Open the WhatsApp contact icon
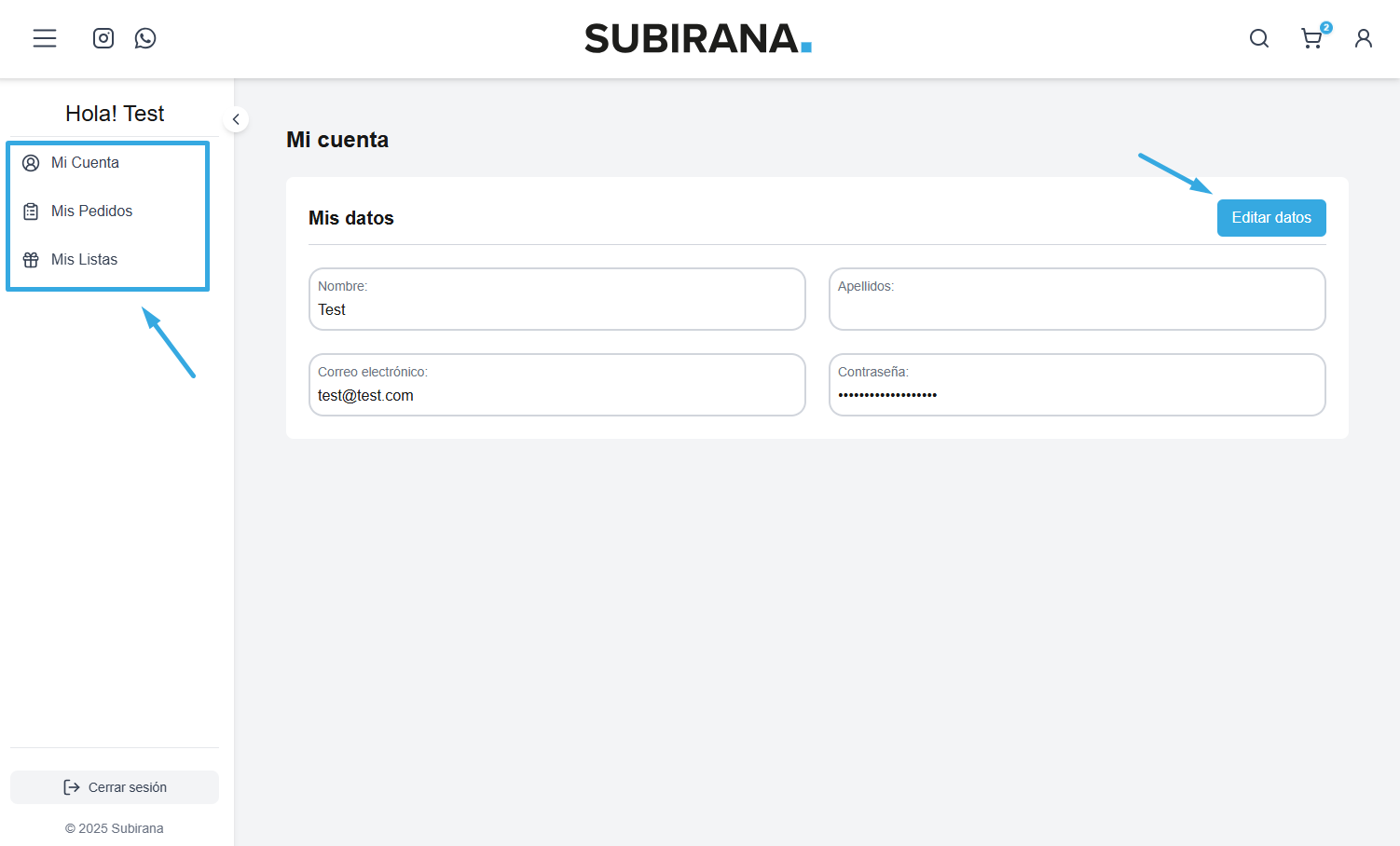The image size is (1400, 846). point(145,38)
